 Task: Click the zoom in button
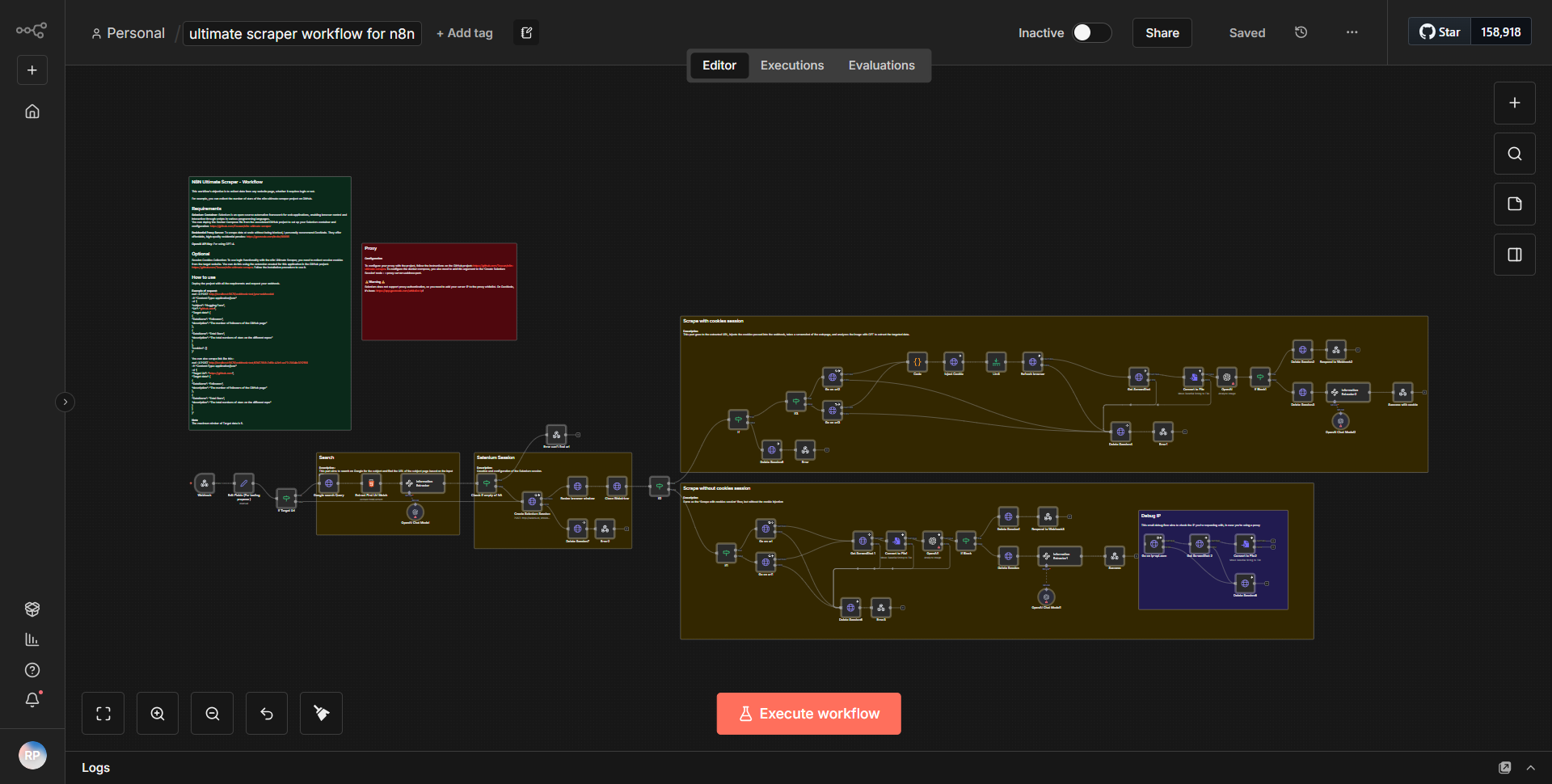[158, 714]
